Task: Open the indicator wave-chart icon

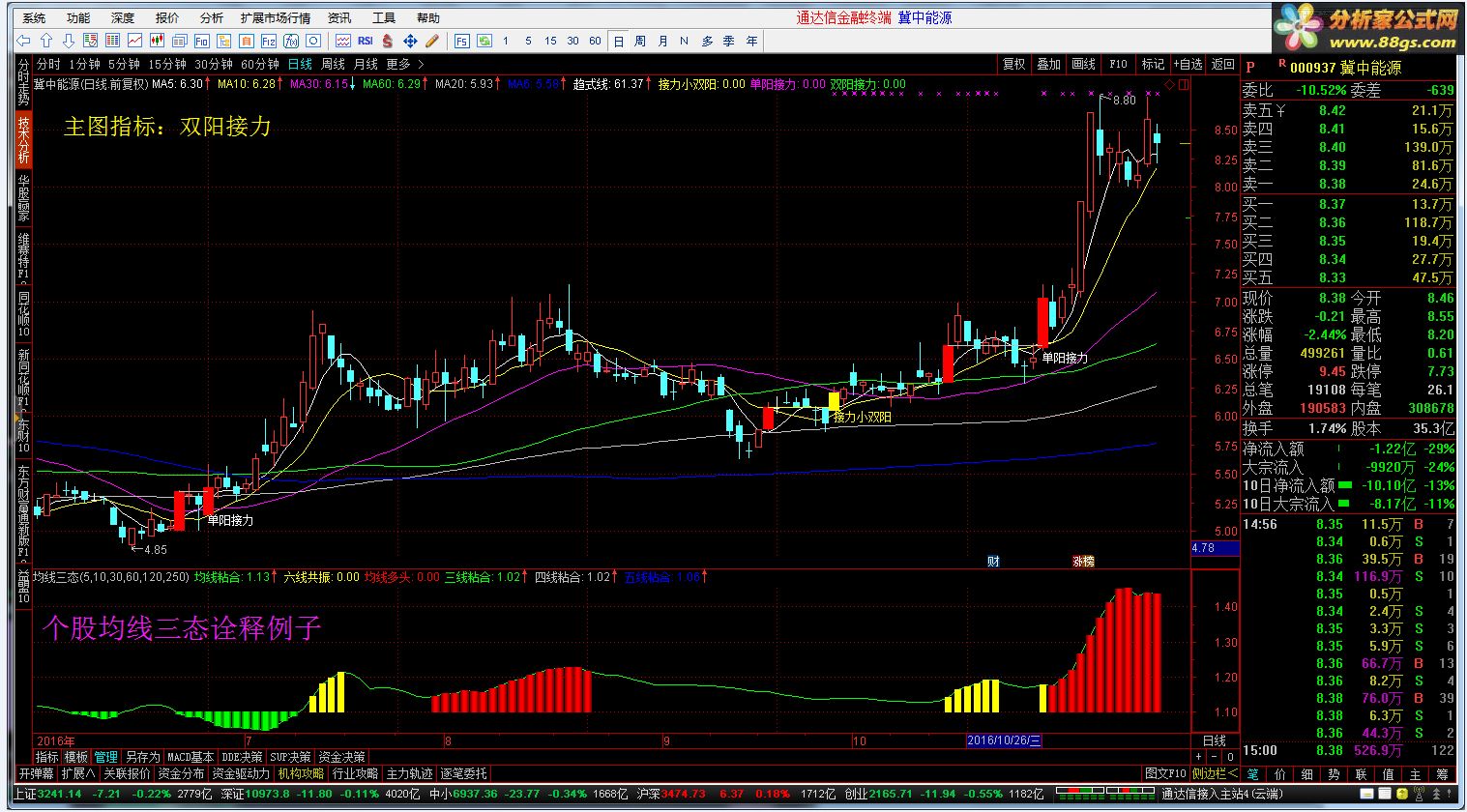Action: coord(342,41)
